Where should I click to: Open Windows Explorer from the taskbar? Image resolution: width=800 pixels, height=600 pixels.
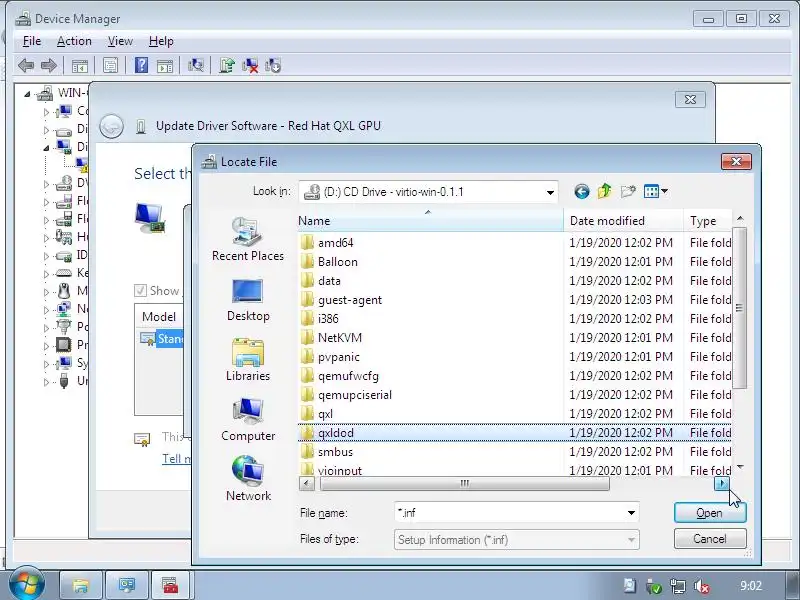tap(81, 585)
